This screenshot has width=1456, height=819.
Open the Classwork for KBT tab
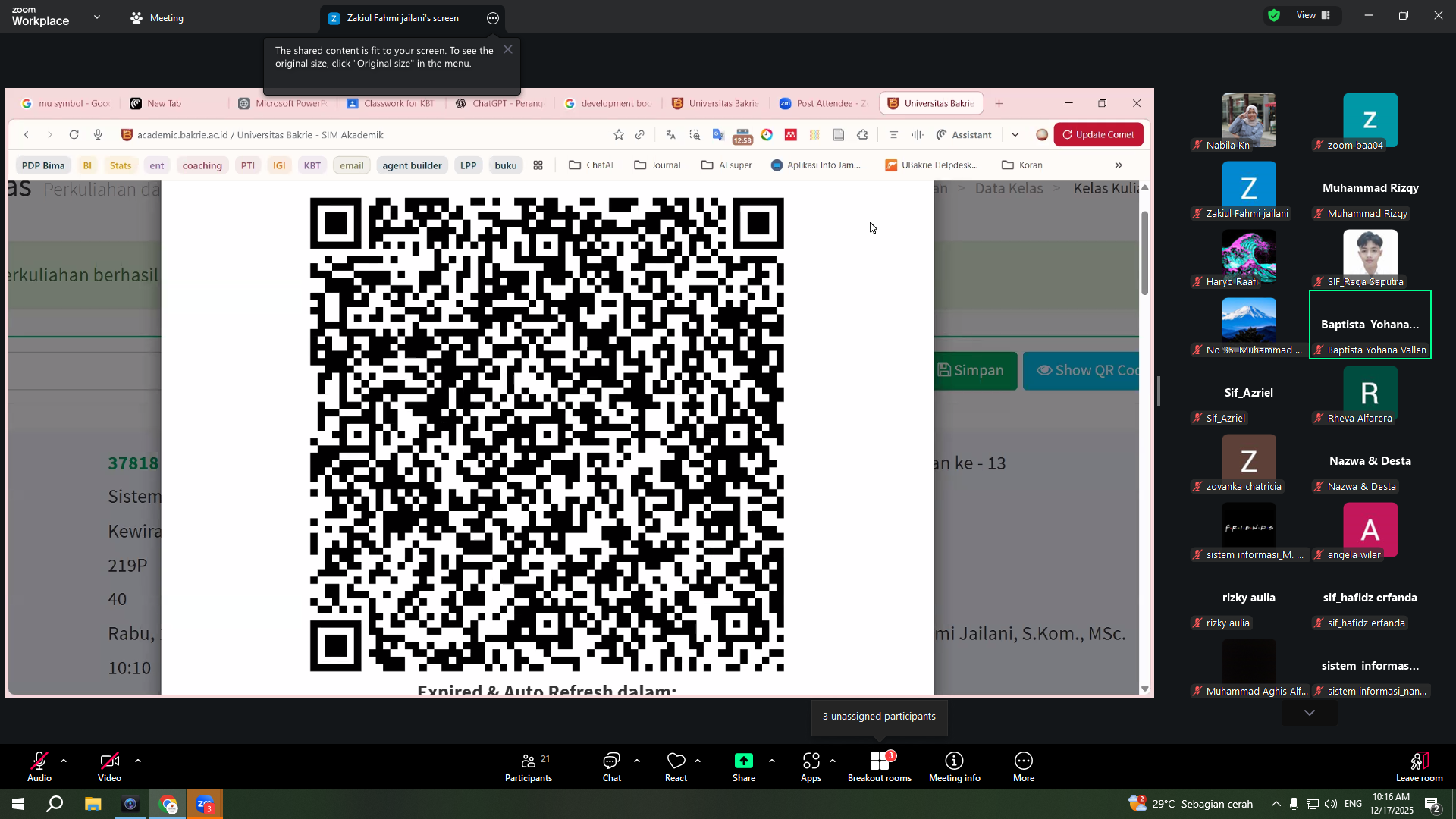391,104
